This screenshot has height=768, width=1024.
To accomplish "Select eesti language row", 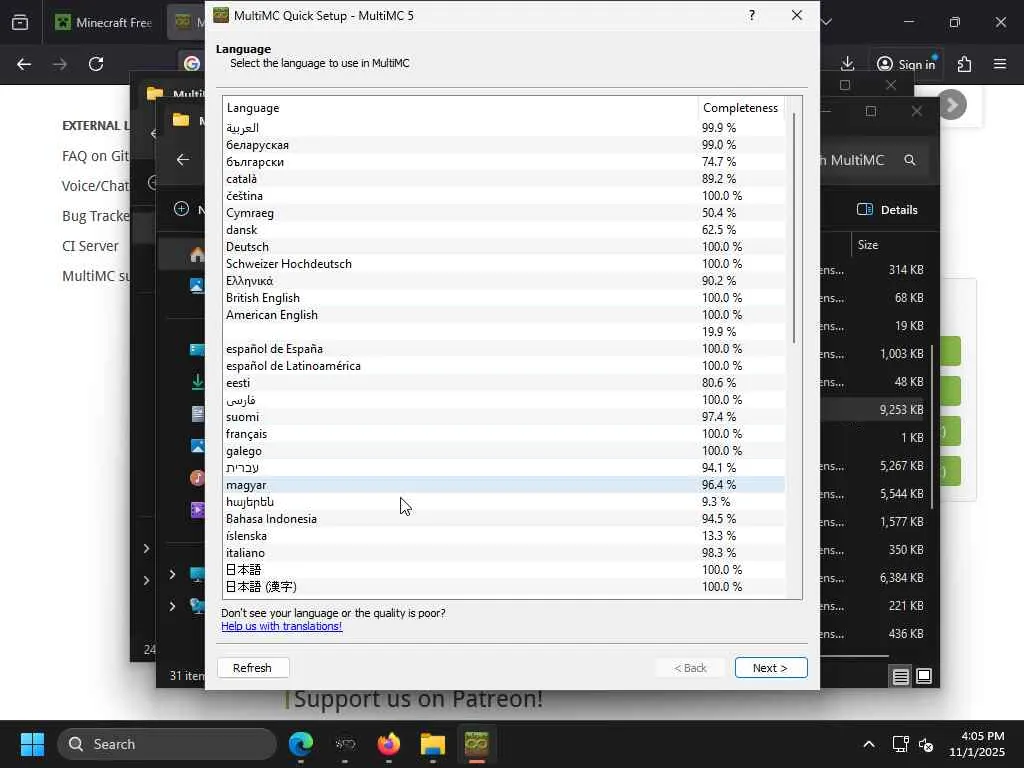I will pos(504,383).
